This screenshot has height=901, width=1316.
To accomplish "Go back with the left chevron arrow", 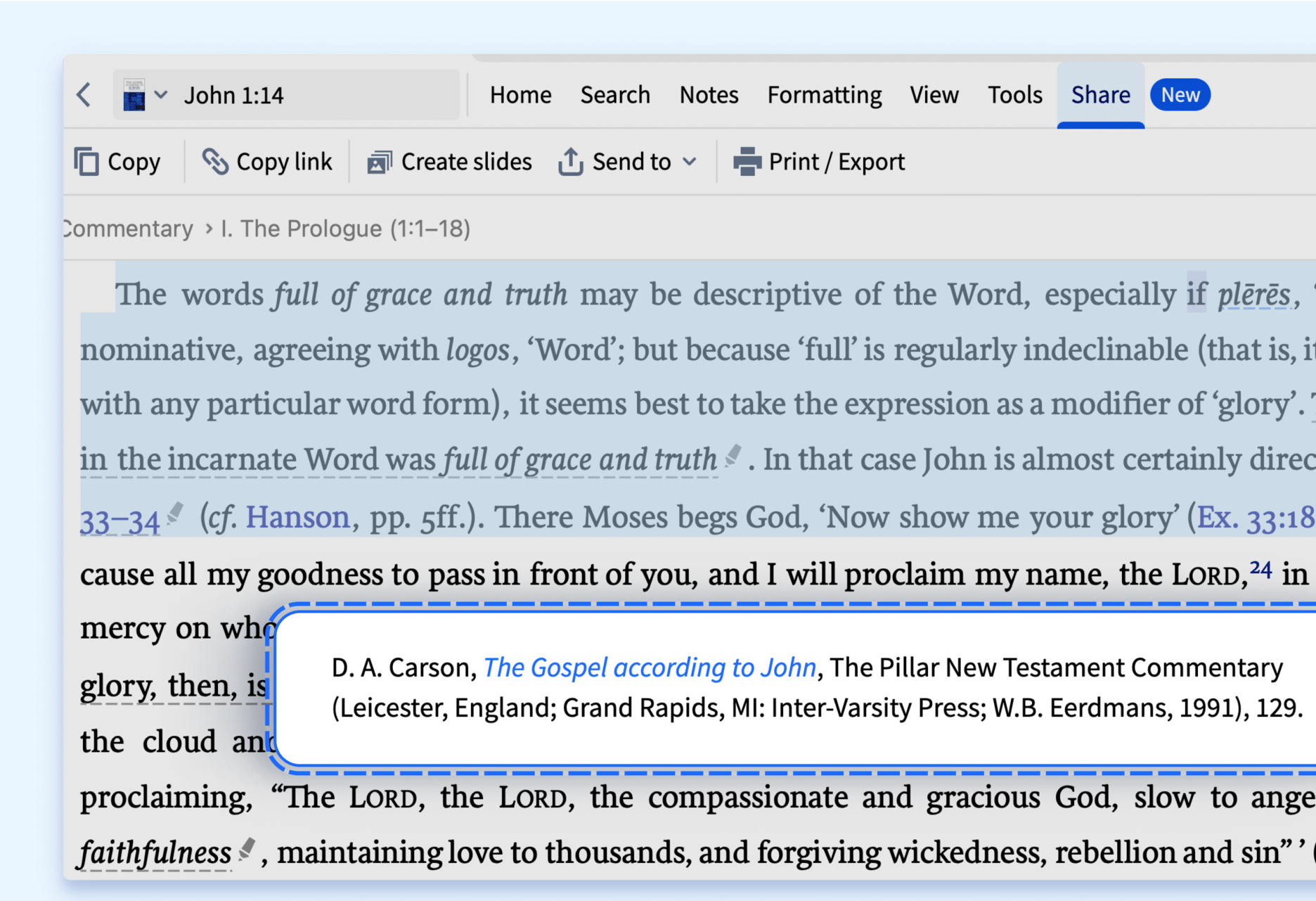I will pyautogui.click(x=84, y=95).
